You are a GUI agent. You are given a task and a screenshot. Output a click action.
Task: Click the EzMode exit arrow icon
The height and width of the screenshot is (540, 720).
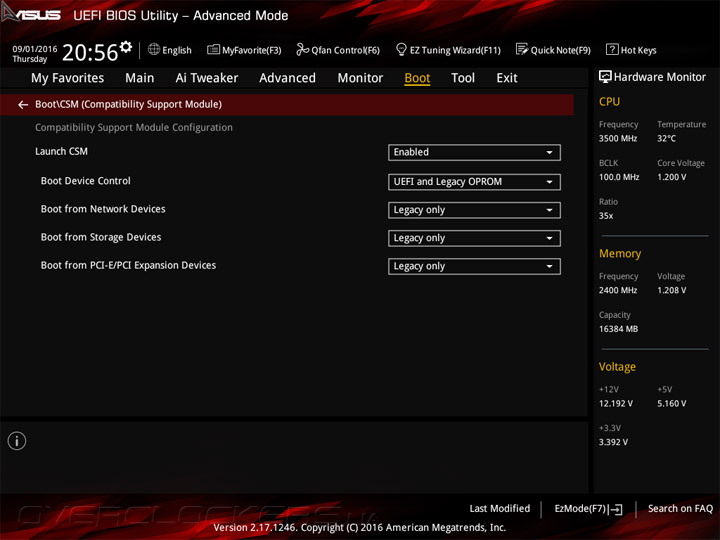(x=616, y=509)
